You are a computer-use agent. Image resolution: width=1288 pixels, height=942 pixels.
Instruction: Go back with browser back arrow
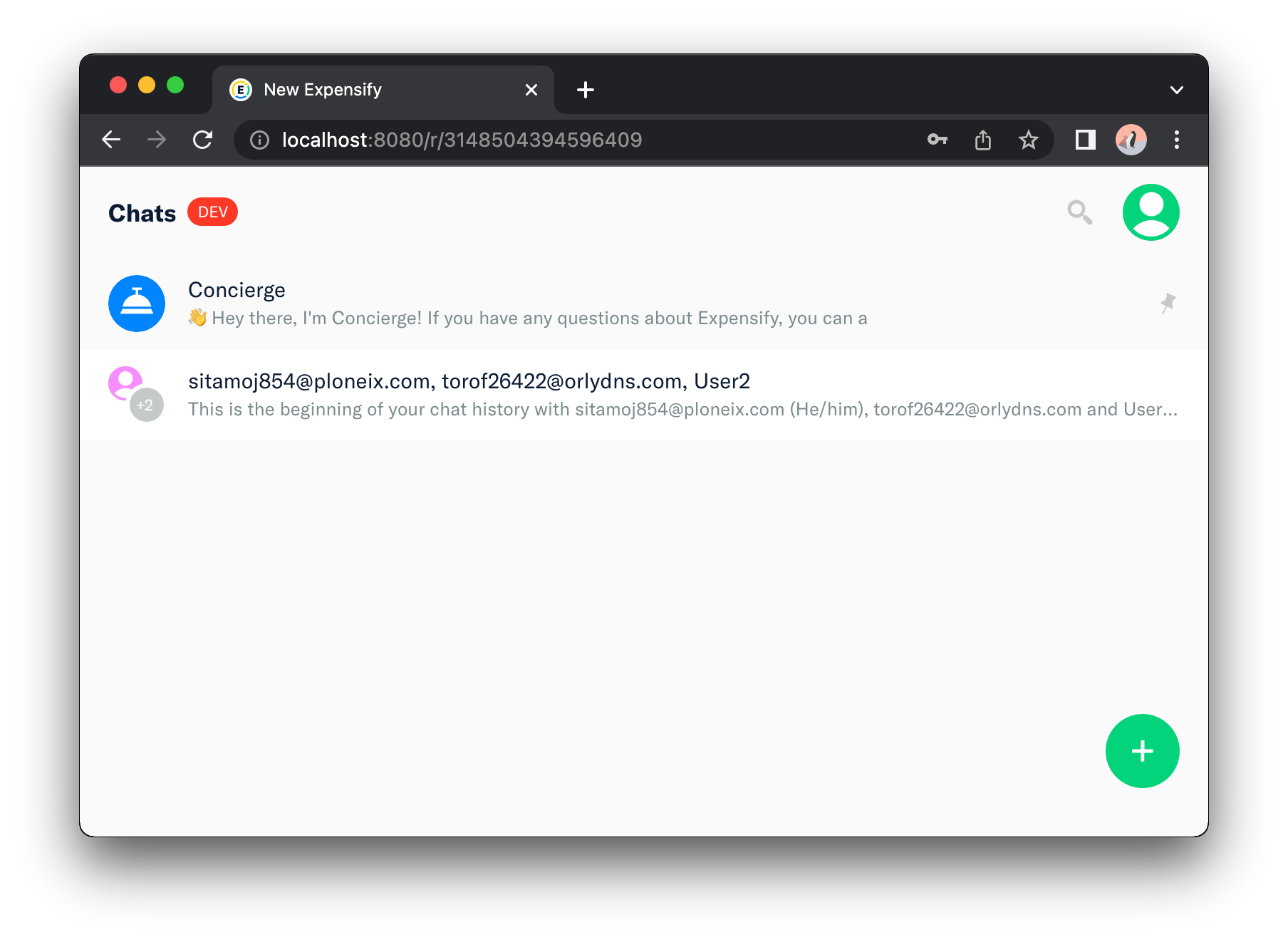pos(111,140)
